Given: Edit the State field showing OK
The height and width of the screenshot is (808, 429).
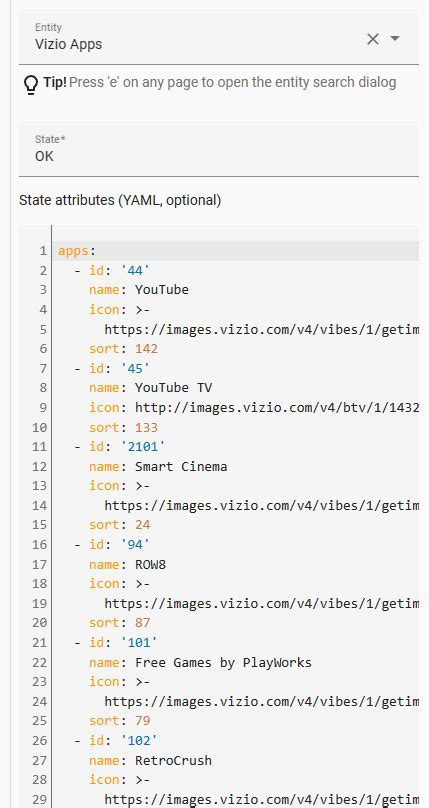Looking at the screenshot, I should click(219, 149).
